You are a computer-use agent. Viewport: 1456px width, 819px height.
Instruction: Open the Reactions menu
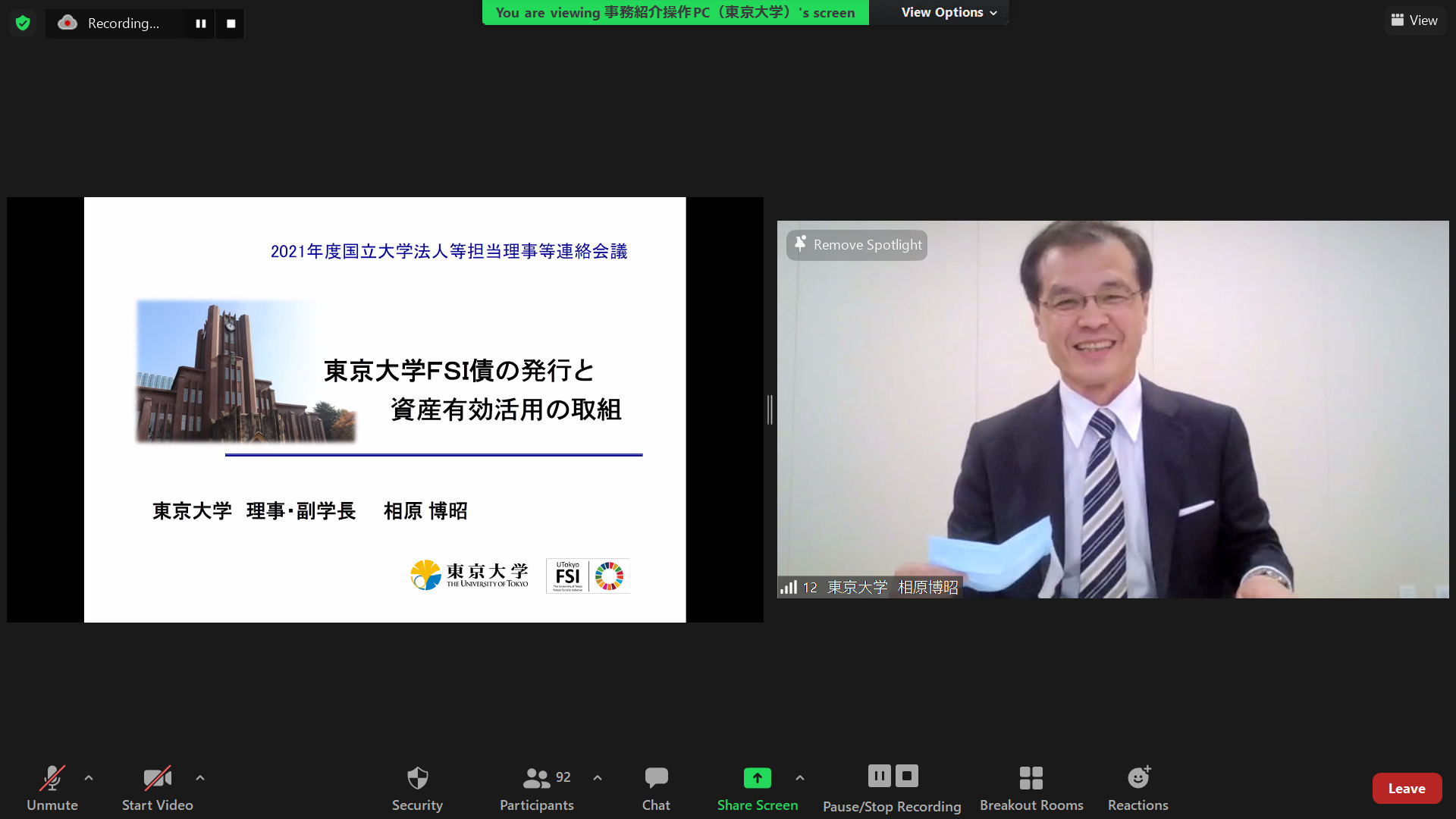tap(1137, 789)
